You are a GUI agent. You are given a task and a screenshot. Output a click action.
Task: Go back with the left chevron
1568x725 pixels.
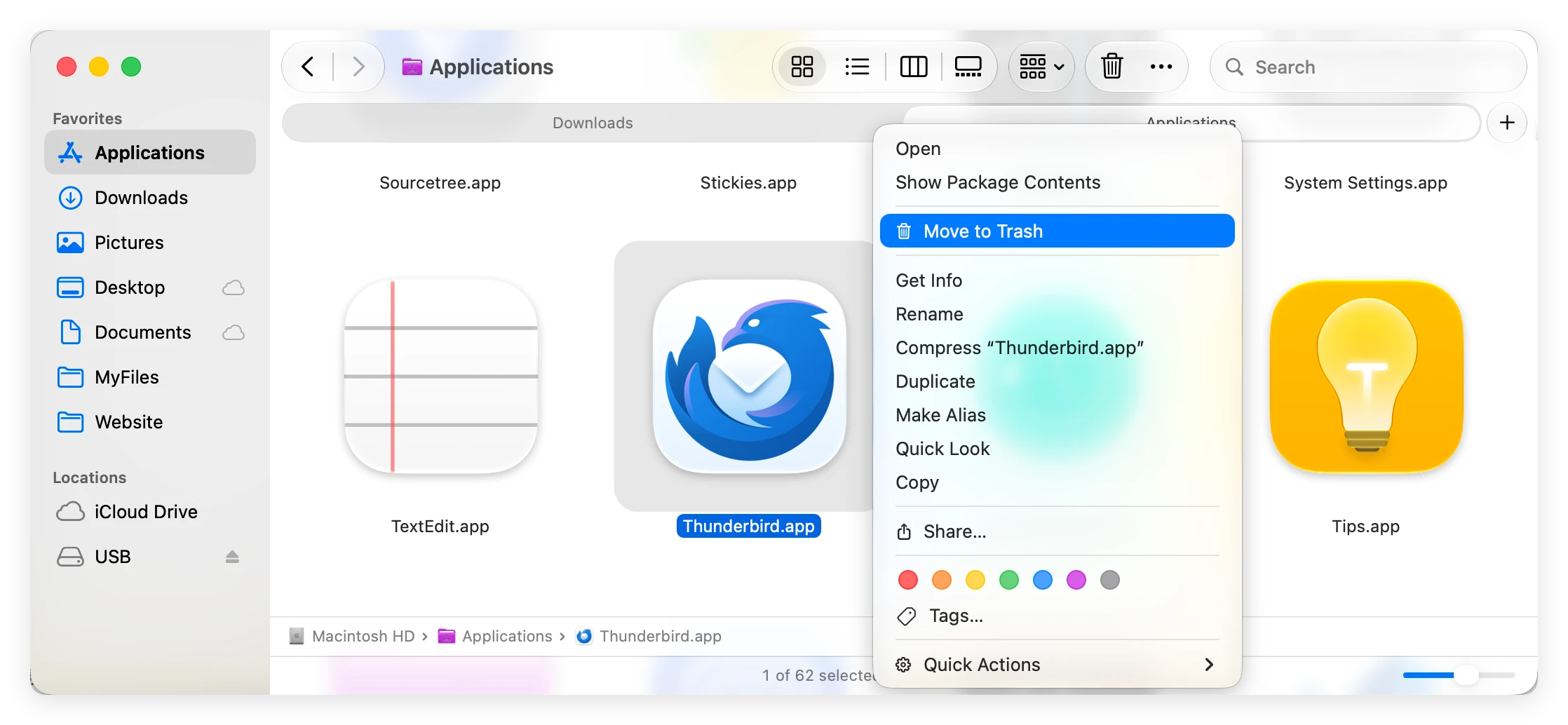pyautogui.click(x=307, y=67)
